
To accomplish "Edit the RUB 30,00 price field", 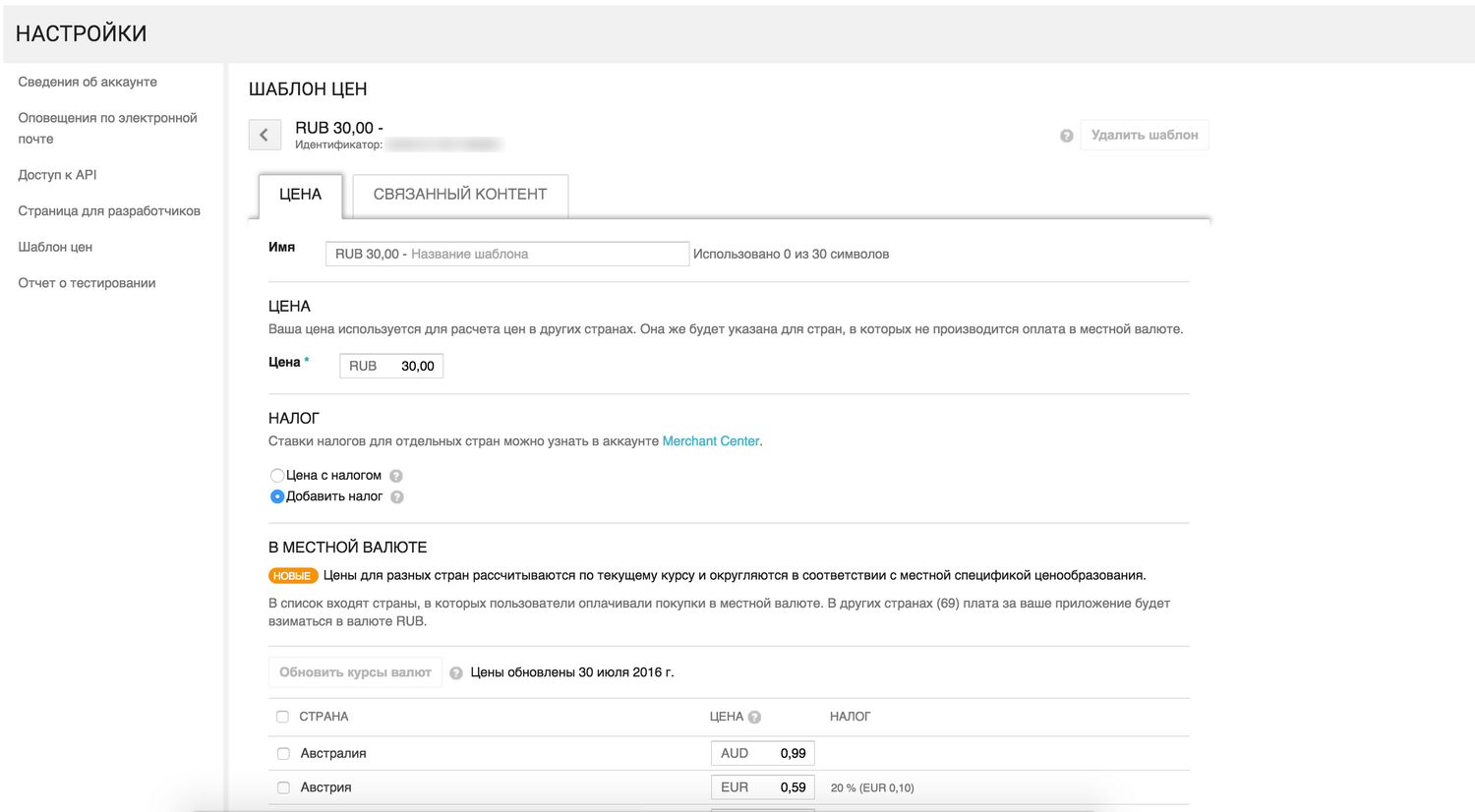I will (x=391, y=366).
